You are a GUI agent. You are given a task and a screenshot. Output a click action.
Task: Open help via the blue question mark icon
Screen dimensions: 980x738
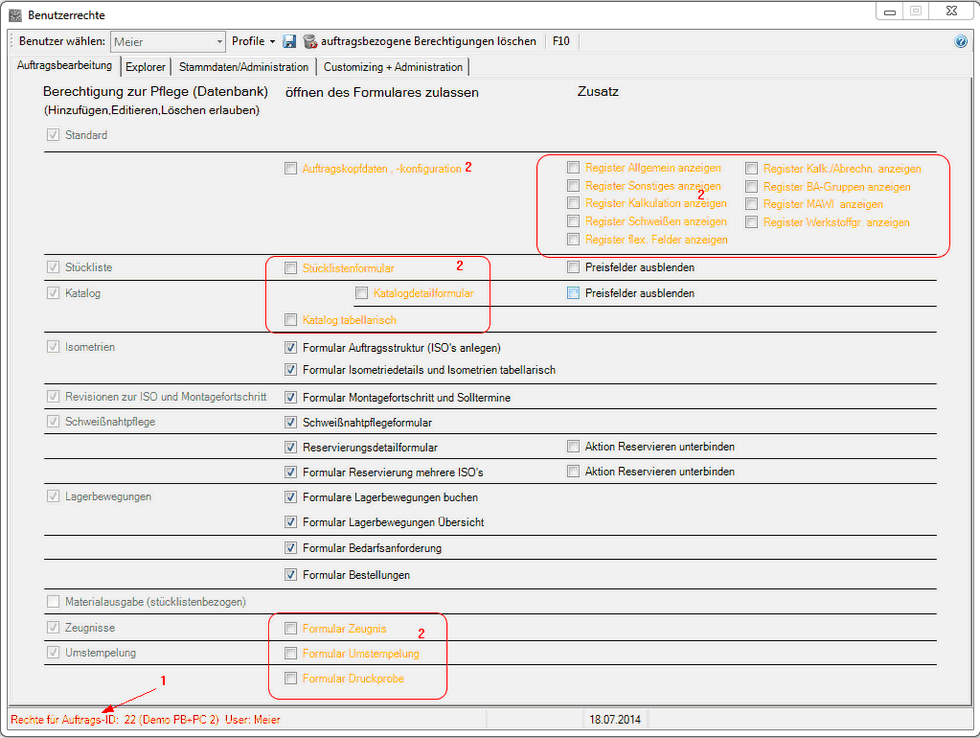pyautogui.click(x=961, y=42)
